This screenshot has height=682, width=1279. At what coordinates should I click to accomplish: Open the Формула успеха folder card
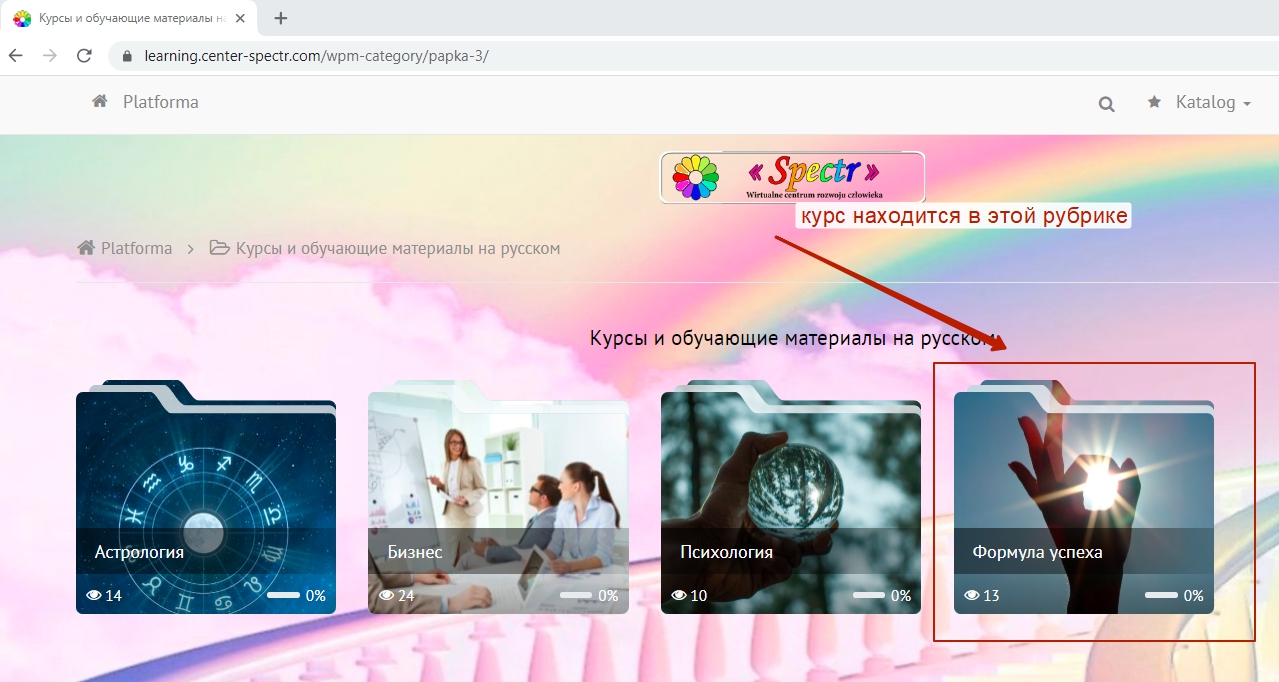pyautogui.click(x=1084, y=497)
